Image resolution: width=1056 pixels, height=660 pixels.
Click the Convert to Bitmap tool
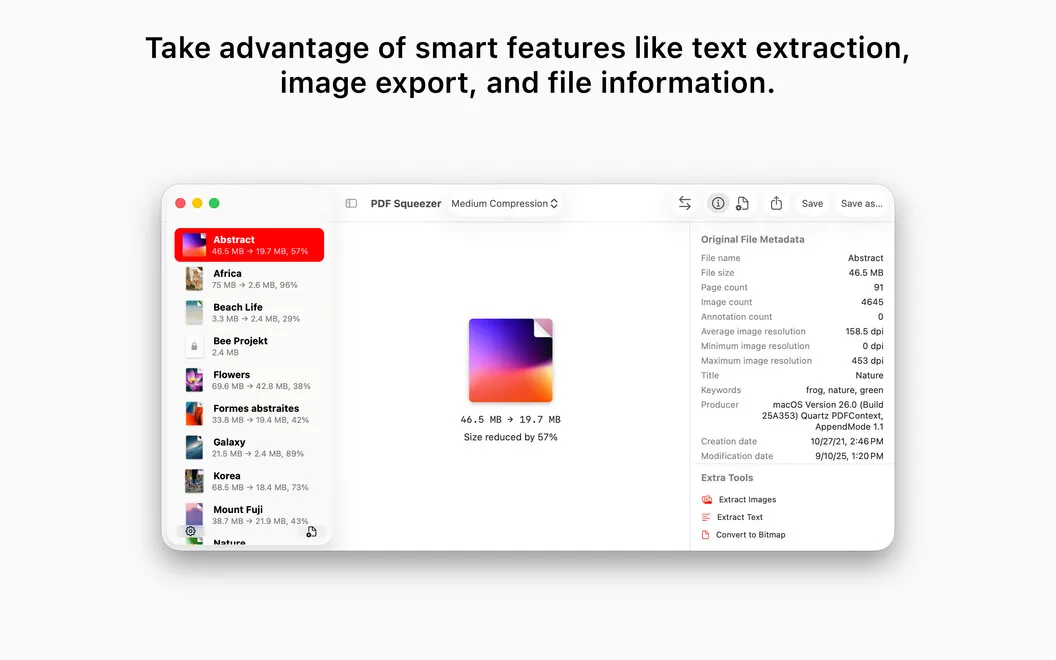point(744,535)
